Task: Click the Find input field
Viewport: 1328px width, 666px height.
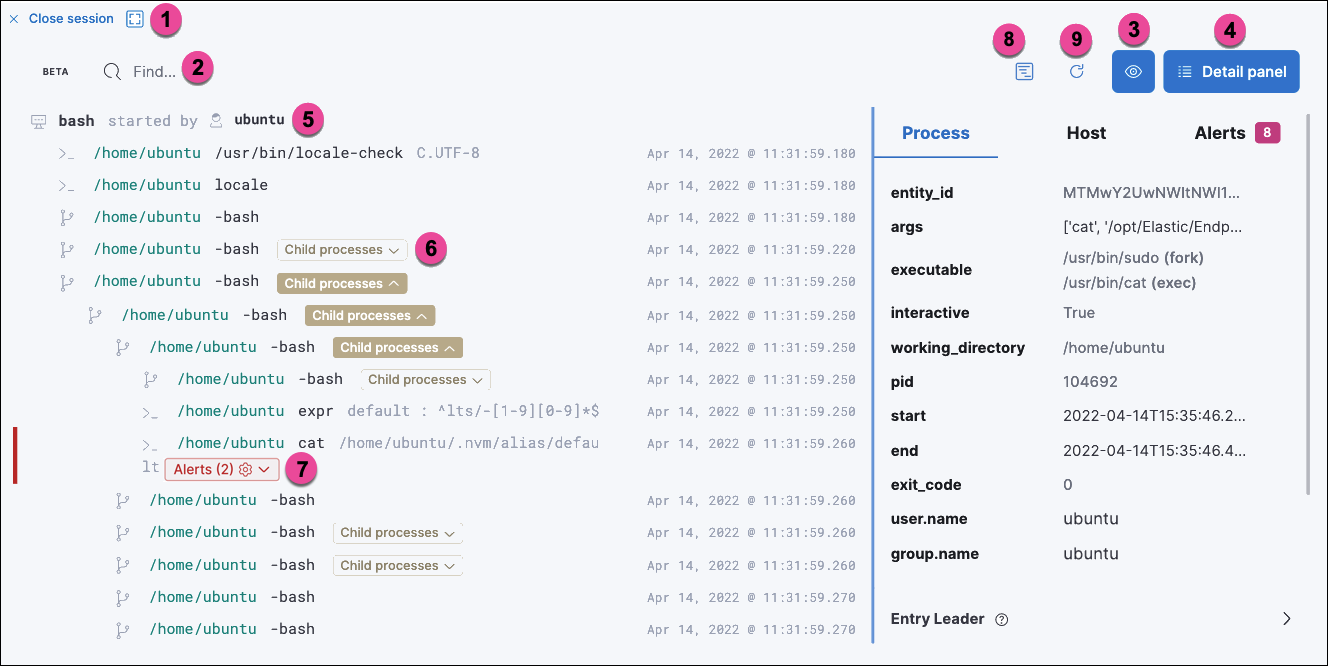Action: (160, 71)
